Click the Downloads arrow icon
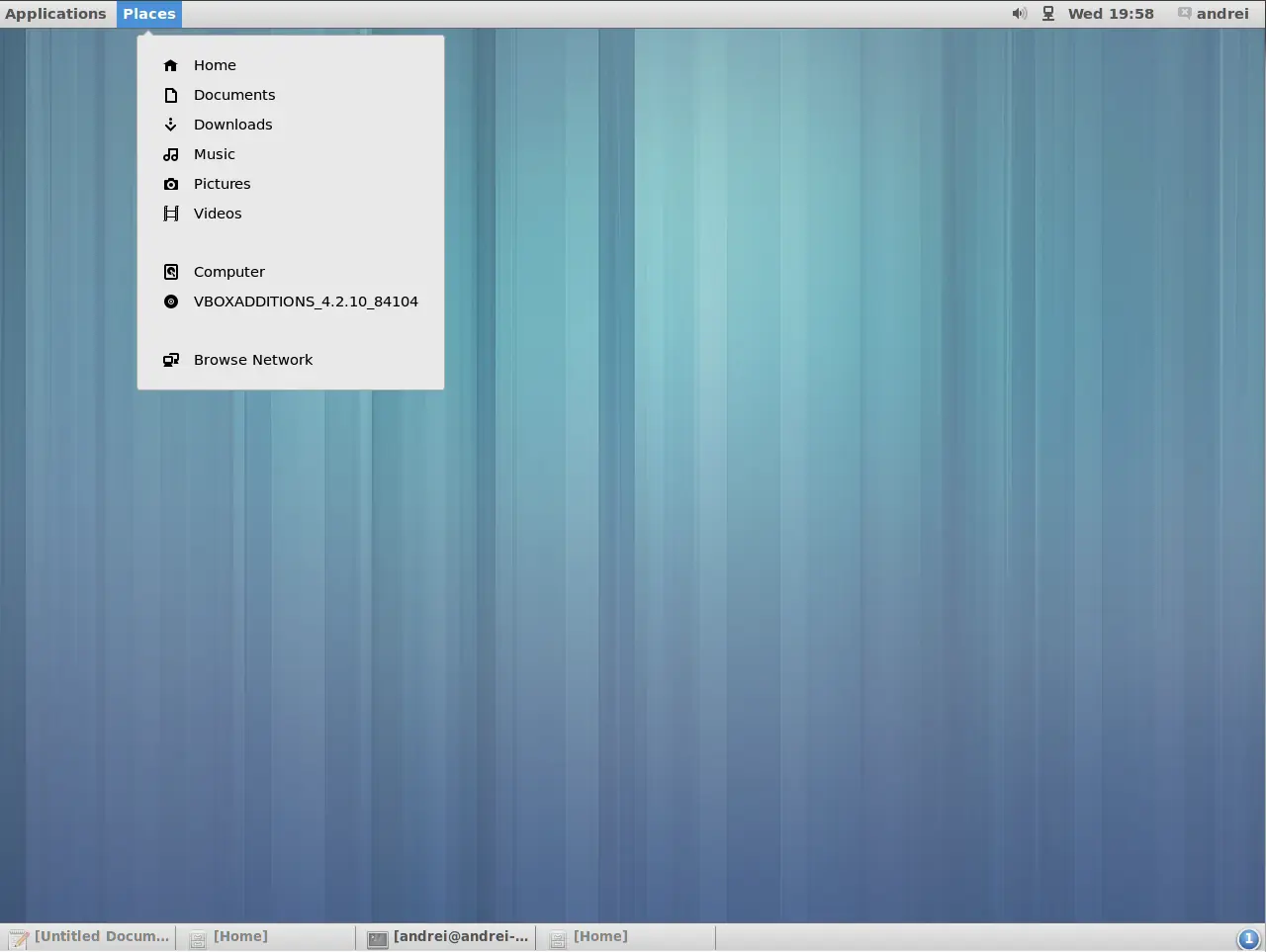The height and width of the screenshot is (952, 1266). click(171, 125)
